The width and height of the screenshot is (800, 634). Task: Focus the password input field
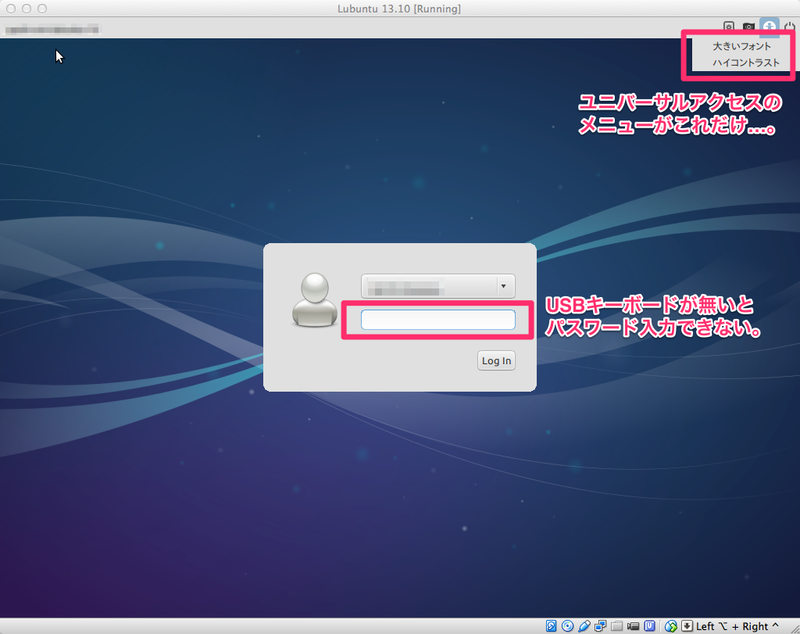tap(438, 320)
